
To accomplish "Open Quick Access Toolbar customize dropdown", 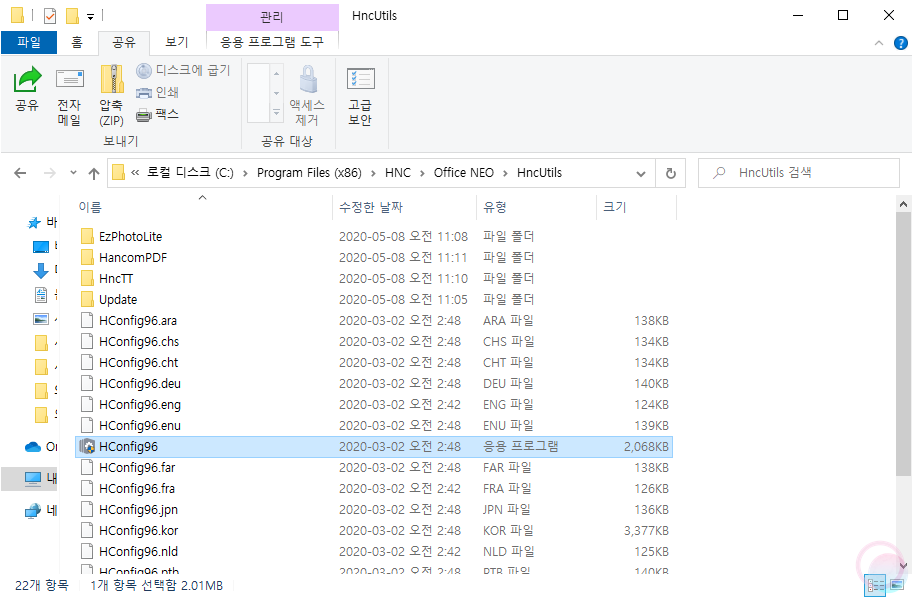I will [x=90, y=17].
